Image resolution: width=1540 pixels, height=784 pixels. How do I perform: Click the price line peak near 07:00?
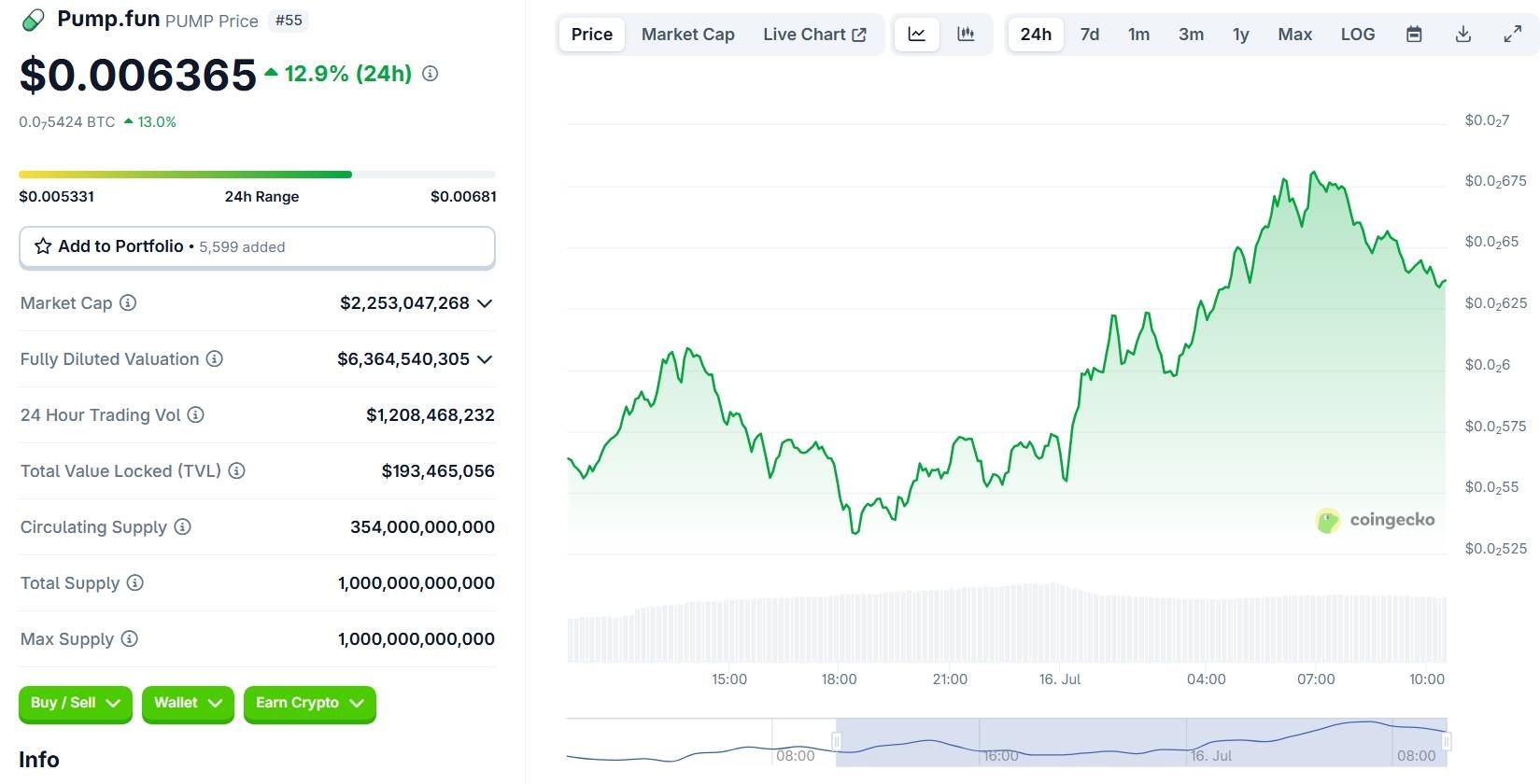point(1313,174)
